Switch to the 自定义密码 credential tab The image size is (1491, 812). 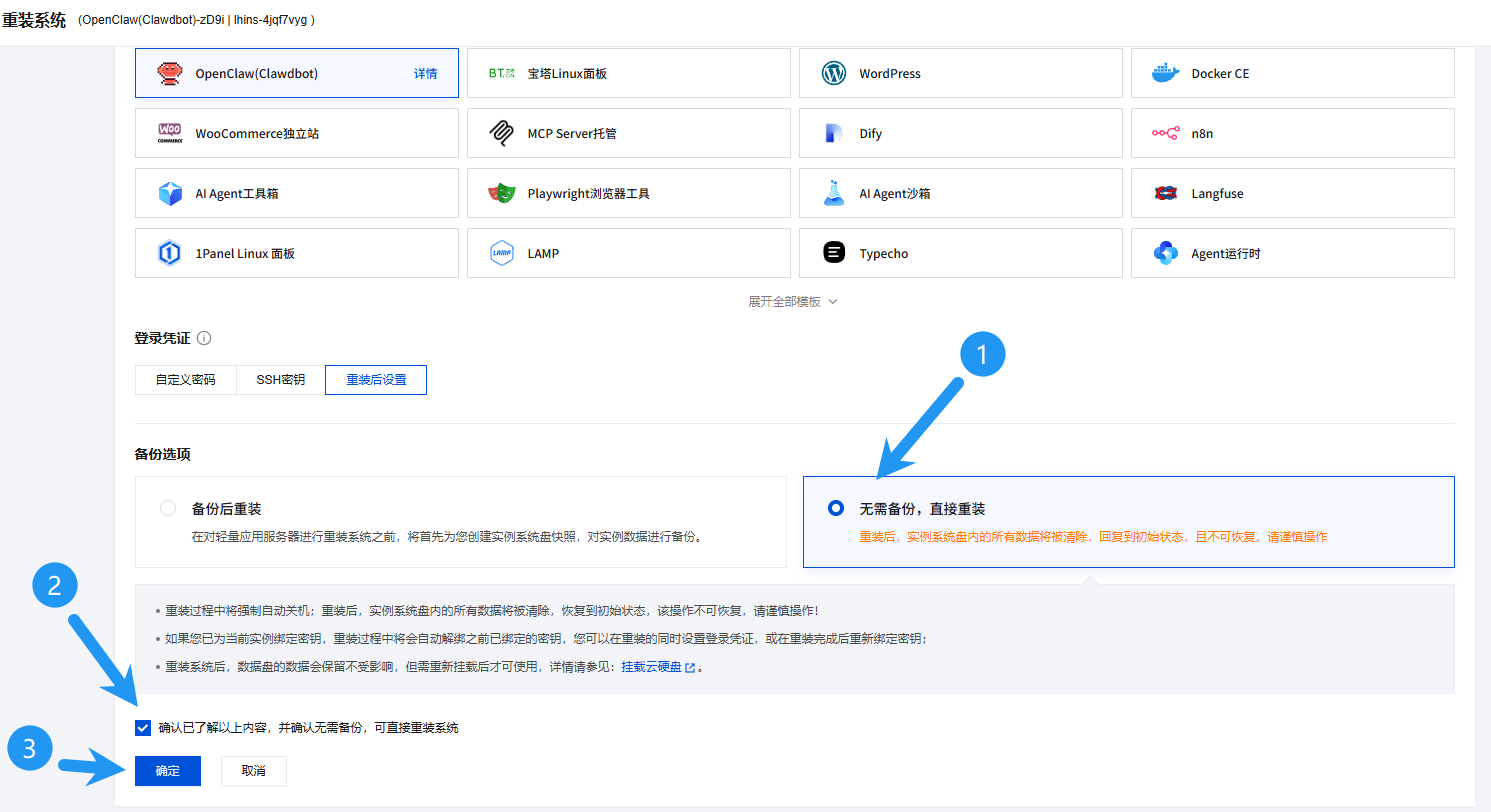(x=185, y=380)
